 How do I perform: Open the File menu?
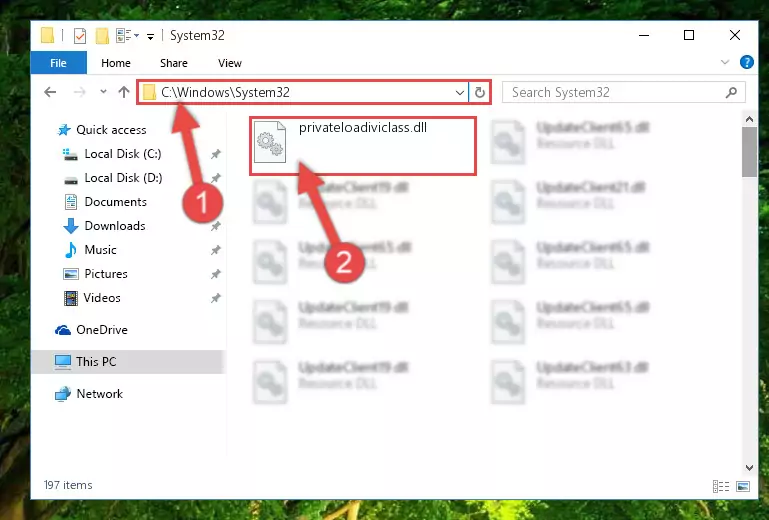[x=58, y=63]
